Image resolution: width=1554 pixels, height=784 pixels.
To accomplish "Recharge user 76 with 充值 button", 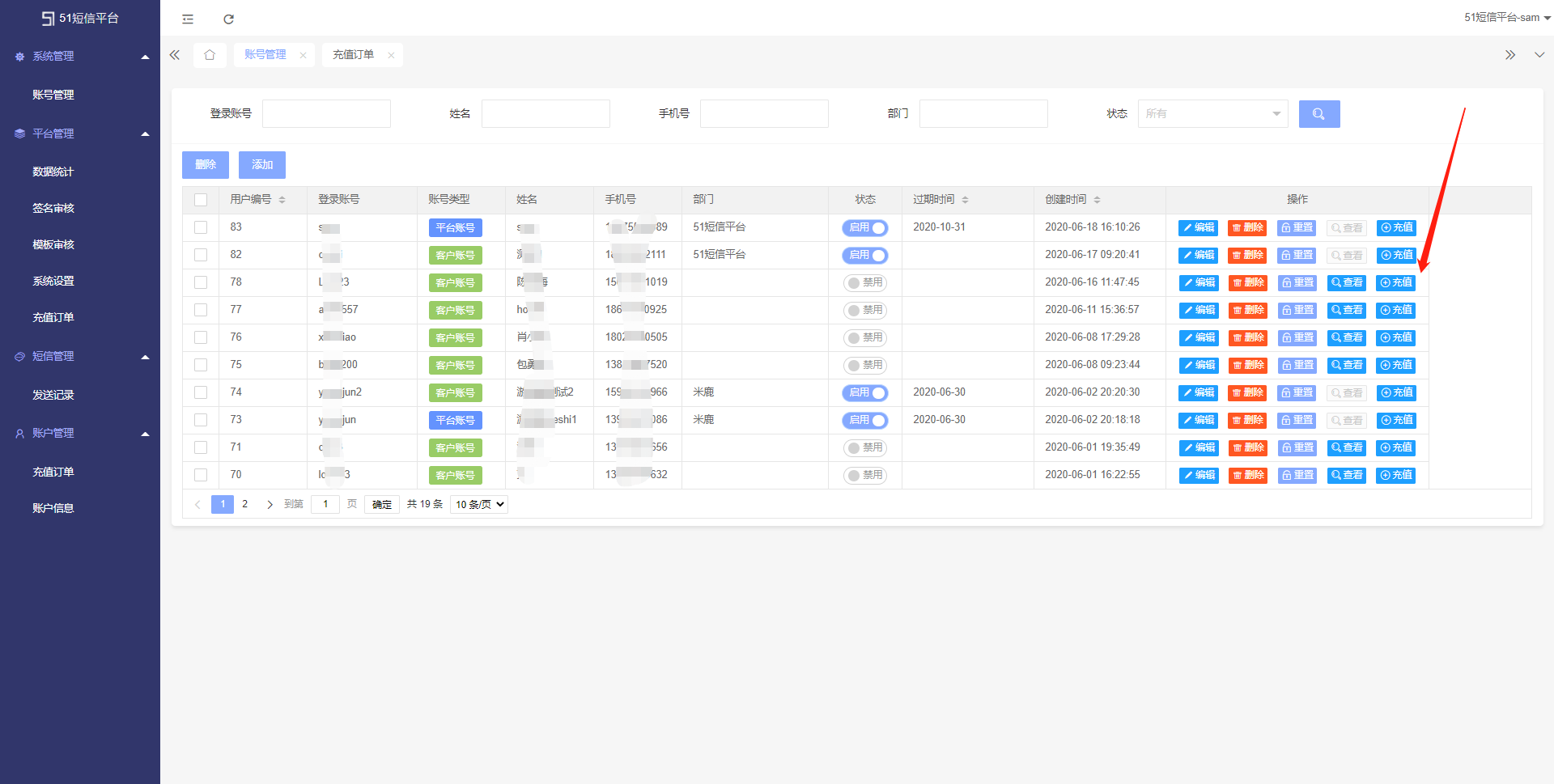I will tap(1396, 338).
